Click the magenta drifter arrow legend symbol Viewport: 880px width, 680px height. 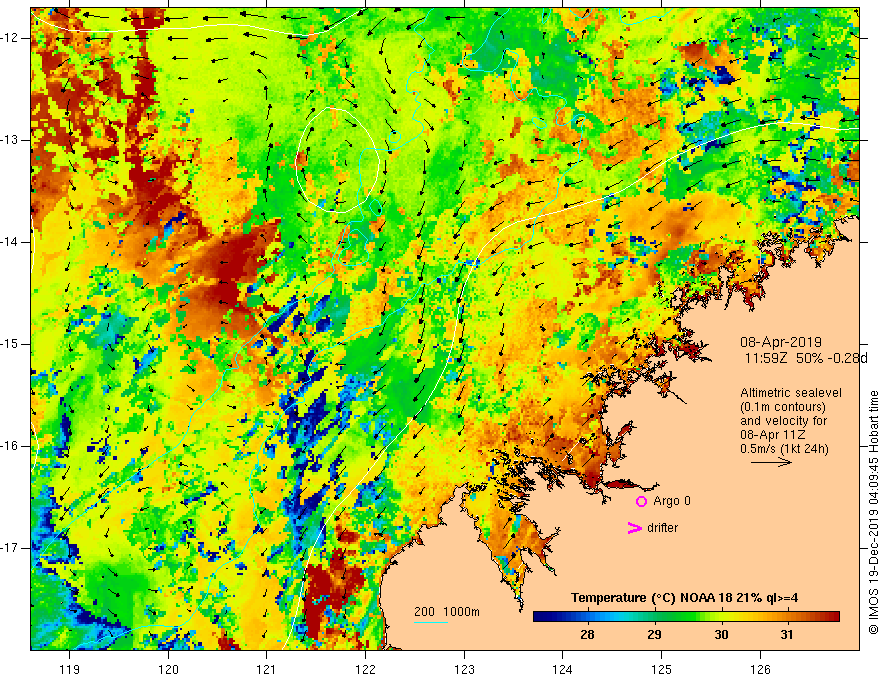tap(634, 528)
